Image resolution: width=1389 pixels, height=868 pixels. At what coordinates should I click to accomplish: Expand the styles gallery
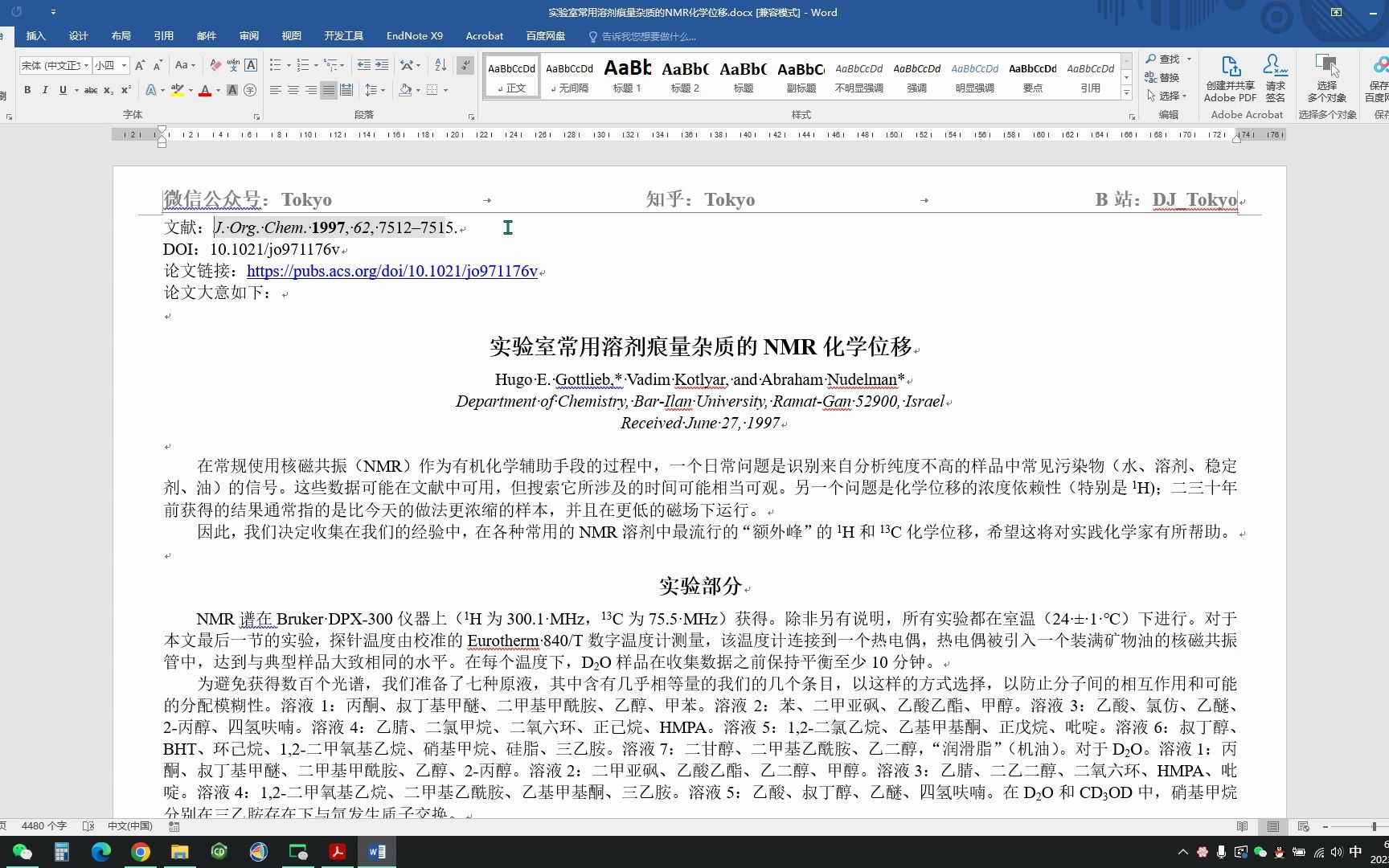[1126, 93]
